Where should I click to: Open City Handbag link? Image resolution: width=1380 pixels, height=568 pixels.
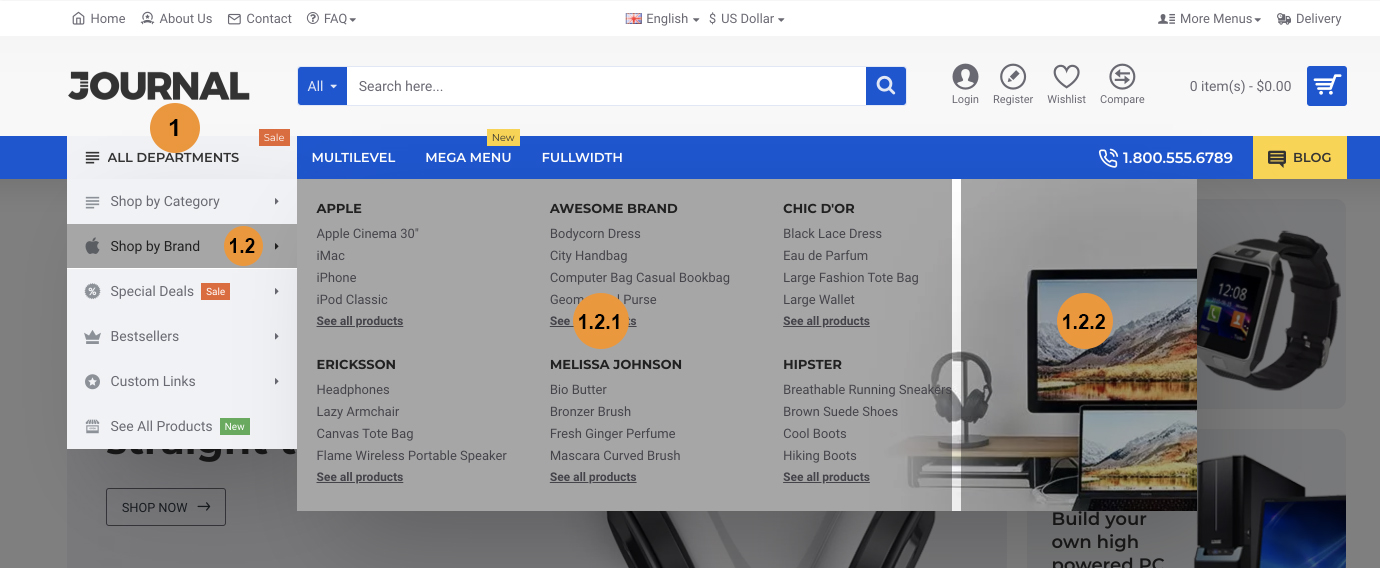click(589, 255)
